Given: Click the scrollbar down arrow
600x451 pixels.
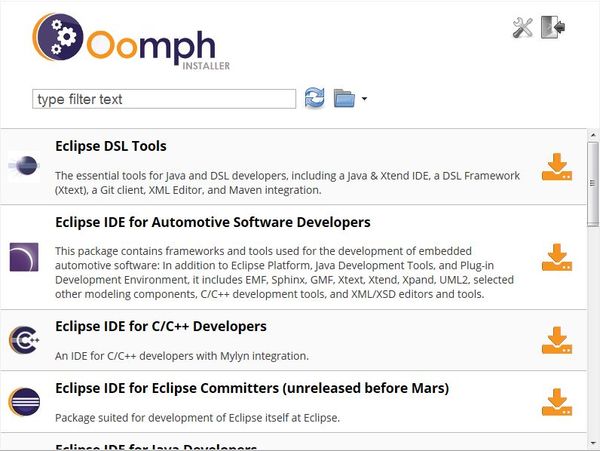Looking at the screenshot, I should tap(593, 443).
